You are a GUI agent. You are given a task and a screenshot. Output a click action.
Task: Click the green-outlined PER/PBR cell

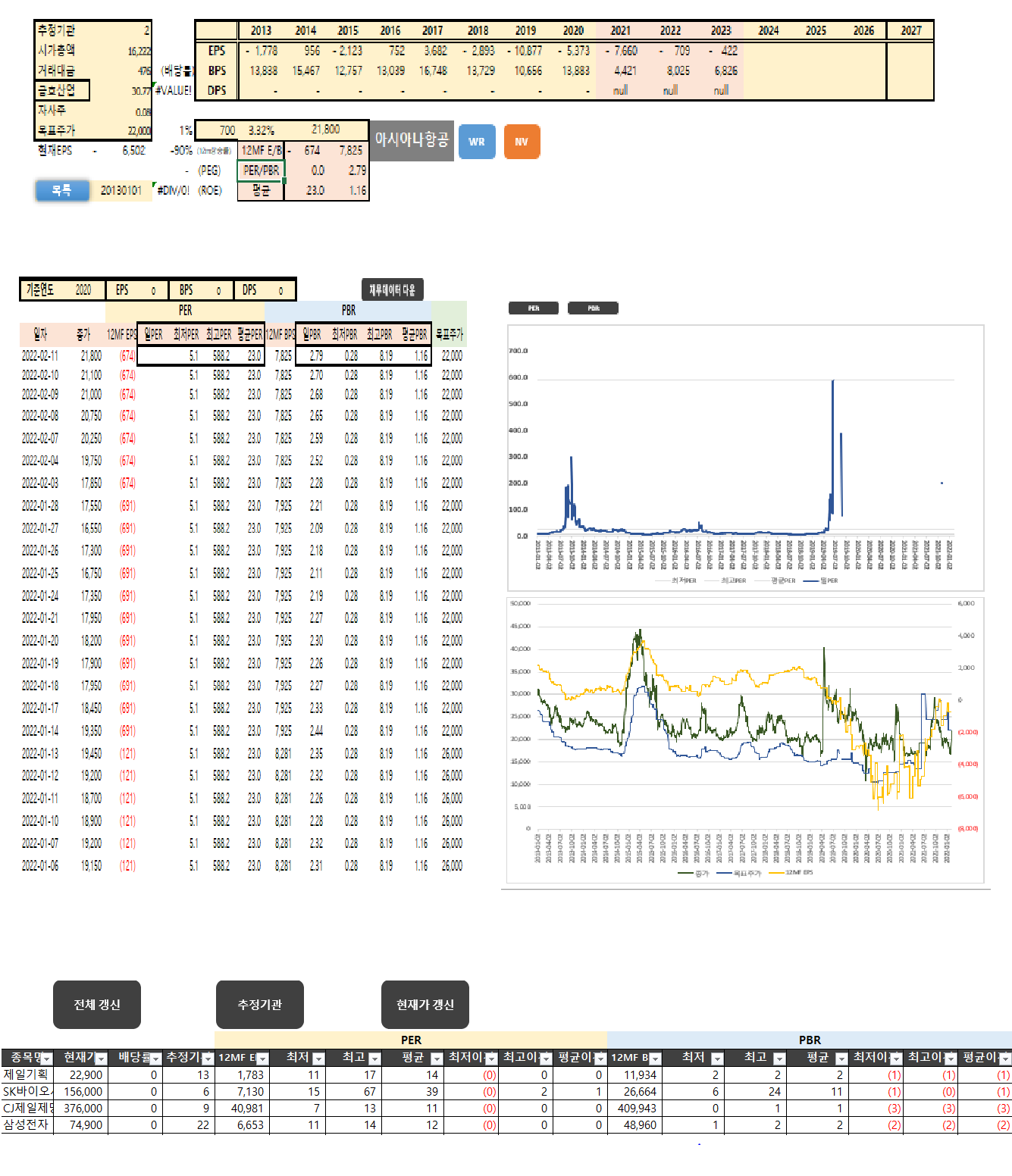[x=260, y=171]
